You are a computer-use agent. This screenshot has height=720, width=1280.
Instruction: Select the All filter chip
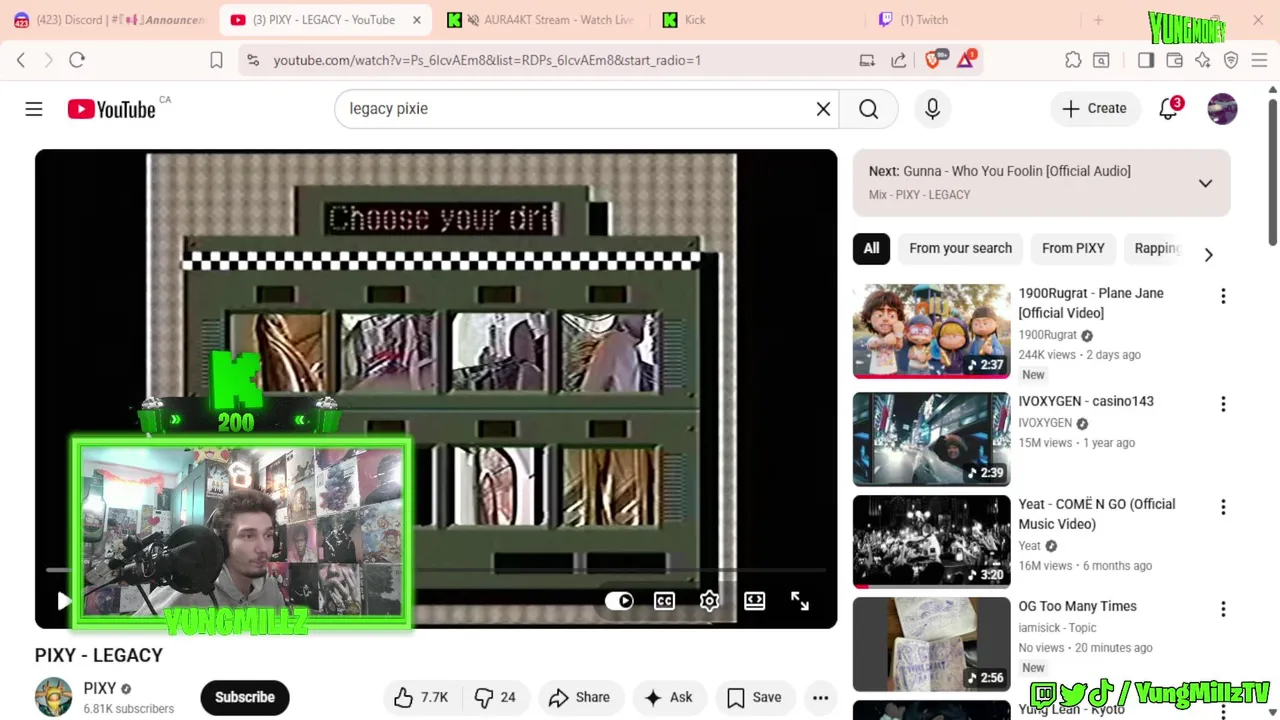pos(871,248)
